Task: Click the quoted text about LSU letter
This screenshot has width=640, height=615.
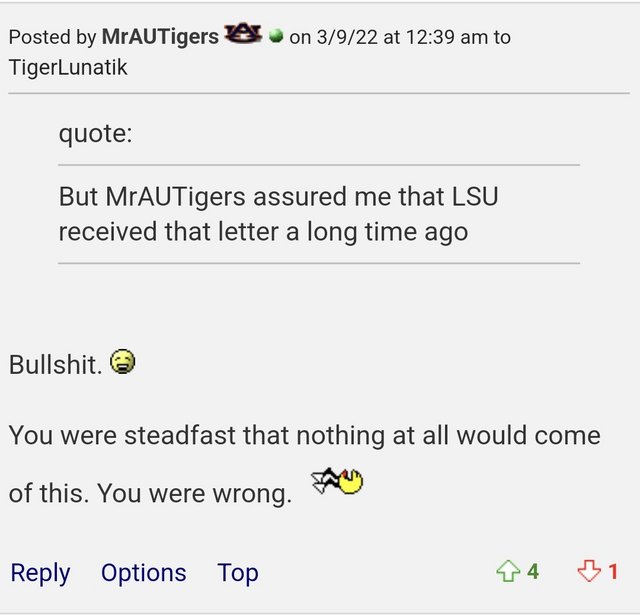Action: [x=278, y=214]
